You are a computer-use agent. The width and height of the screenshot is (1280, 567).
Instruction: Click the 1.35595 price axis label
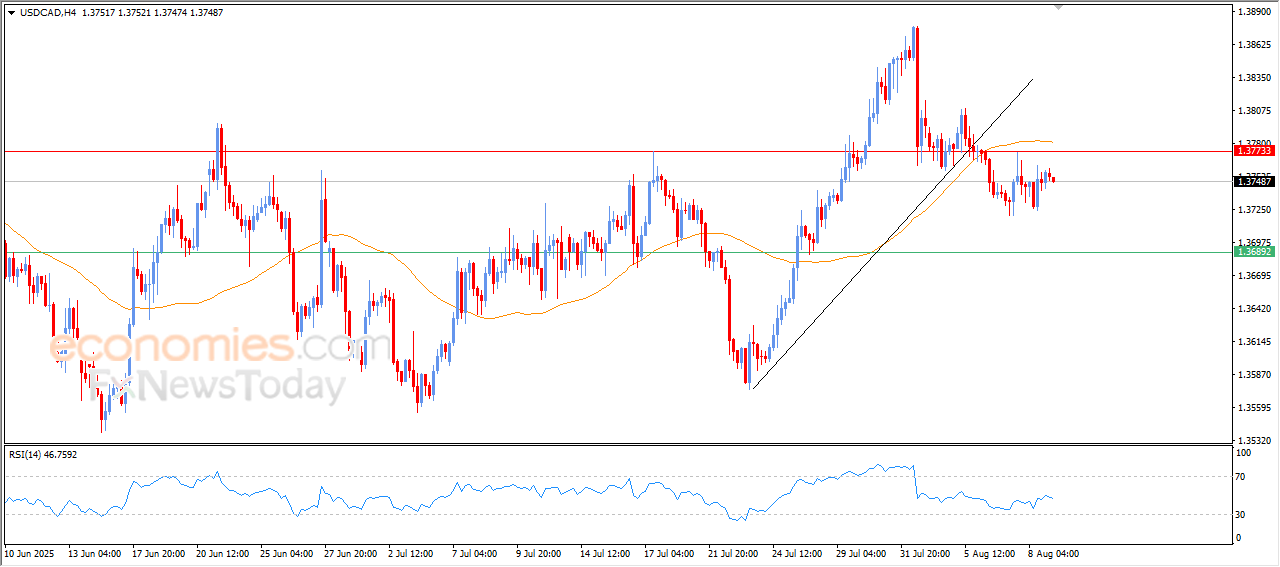pos(1255,408)
